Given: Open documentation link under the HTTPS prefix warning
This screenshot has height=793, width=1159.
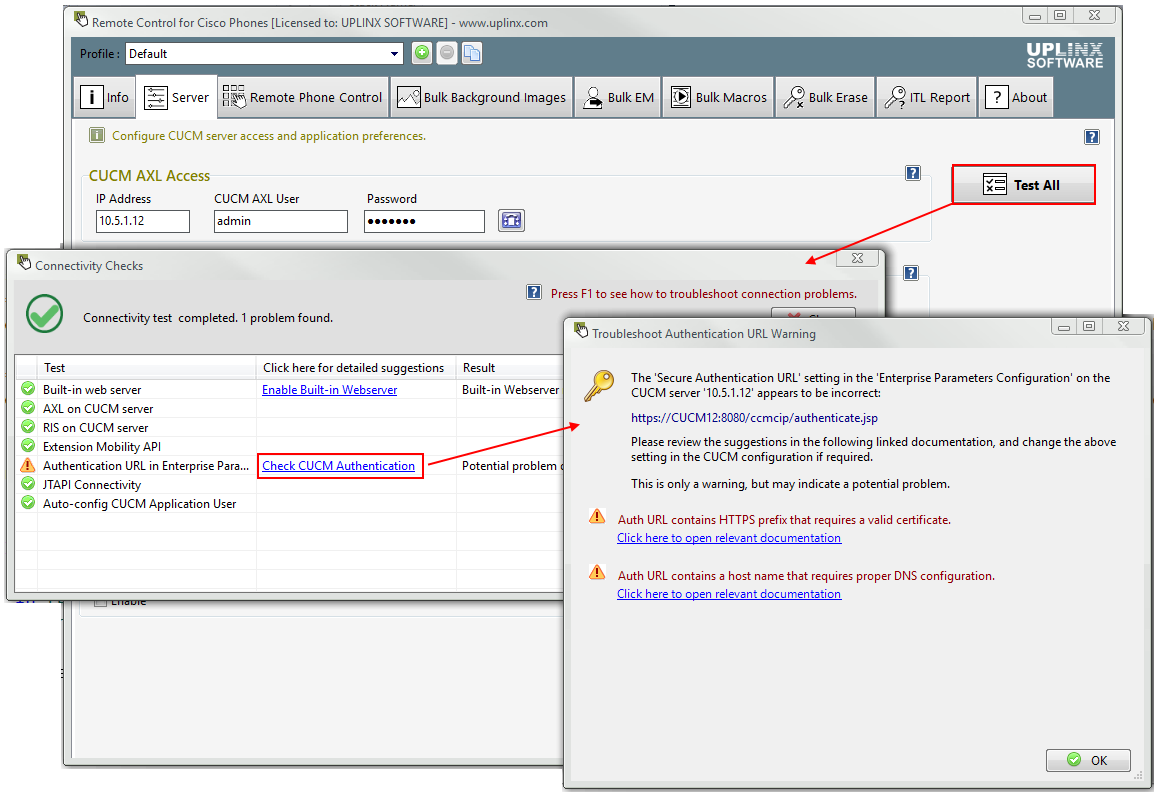Looking at the screenshot, I should pyautogui.click(x=729, y=539).
